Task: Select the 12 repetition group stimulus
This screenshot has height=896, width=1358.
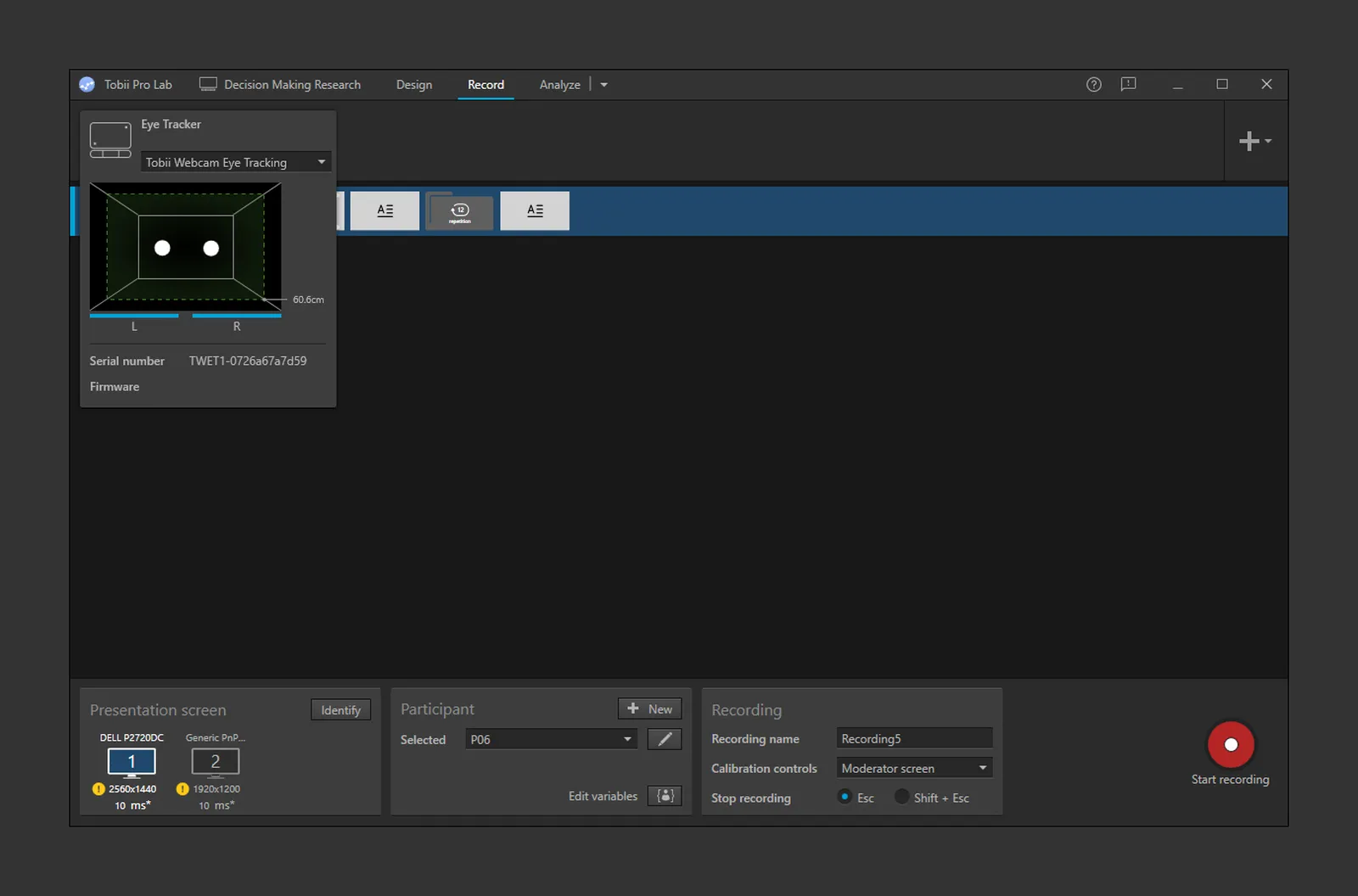Action: (459, 210)
